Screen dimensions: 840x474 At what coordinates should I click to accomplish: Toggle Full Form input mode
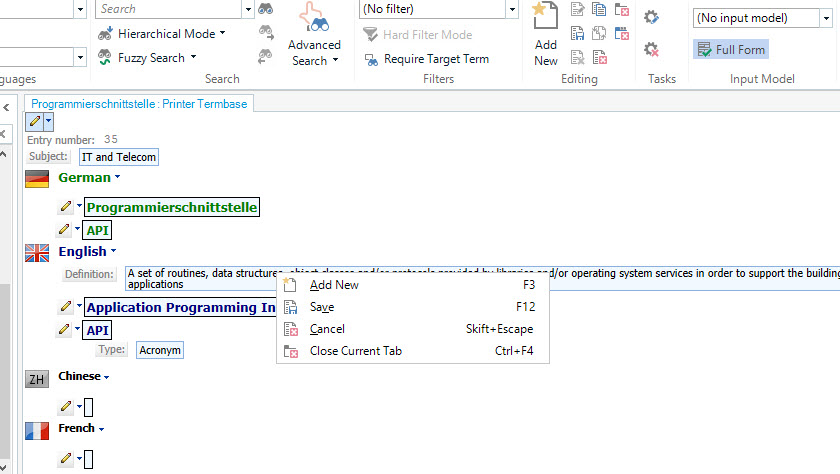pyautogui.click(x=731, y=49)
